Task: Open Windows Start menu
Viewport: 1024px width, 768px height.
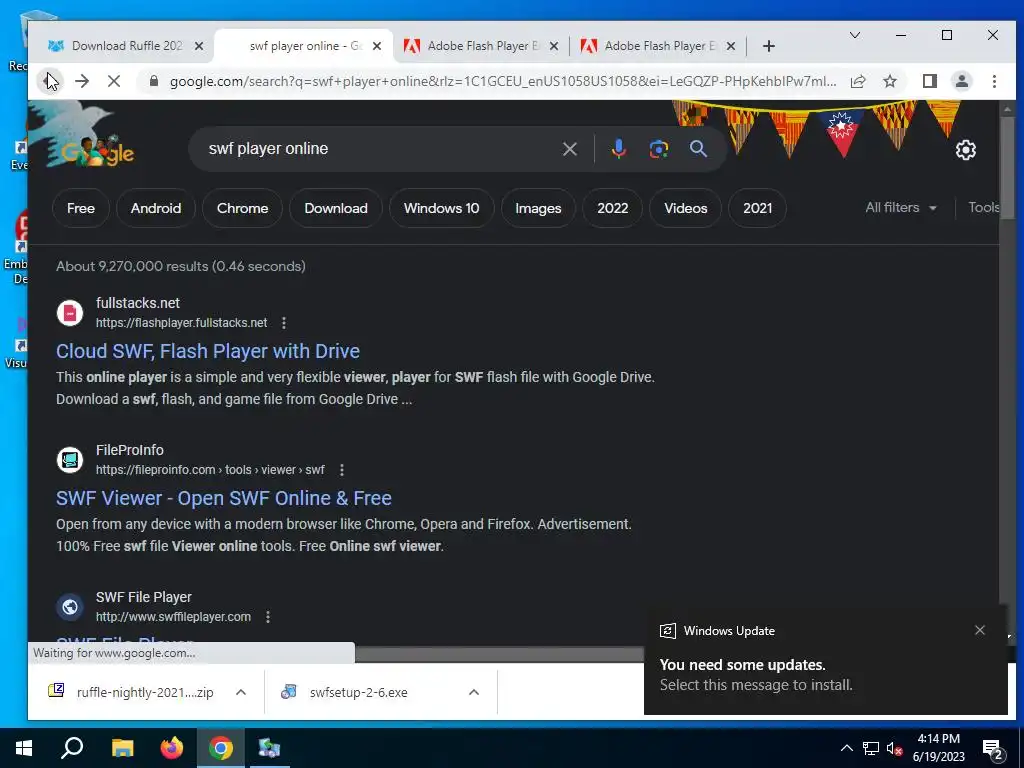Action: pos(24,748)
